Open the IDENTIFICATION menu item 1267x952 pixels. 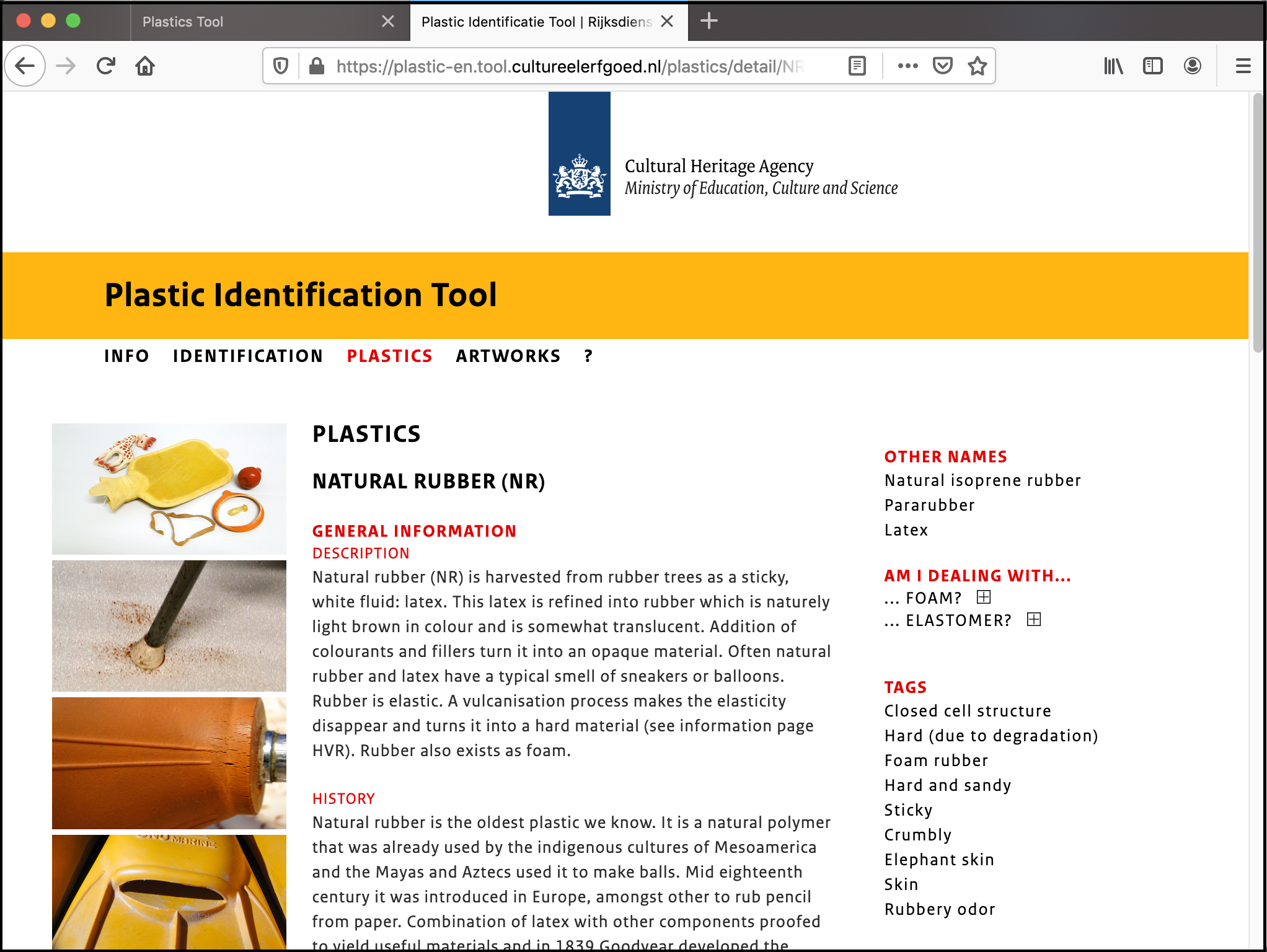tap(248, 356)
